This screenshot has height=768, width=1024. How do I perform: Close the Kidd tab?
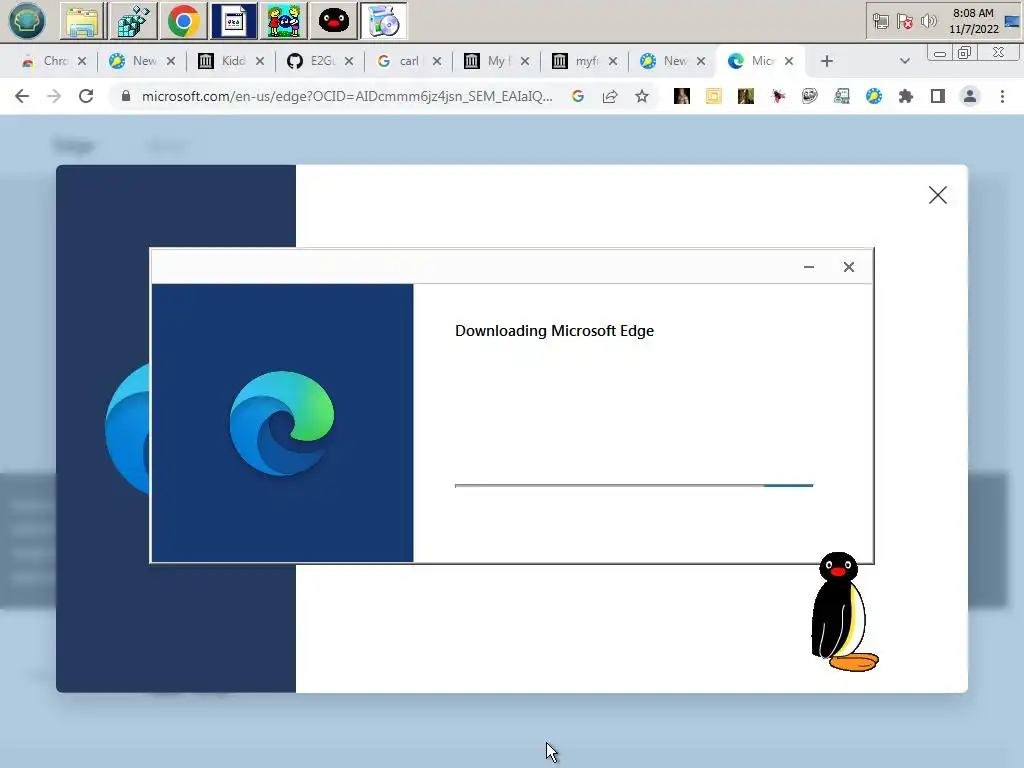coord(260,61)
